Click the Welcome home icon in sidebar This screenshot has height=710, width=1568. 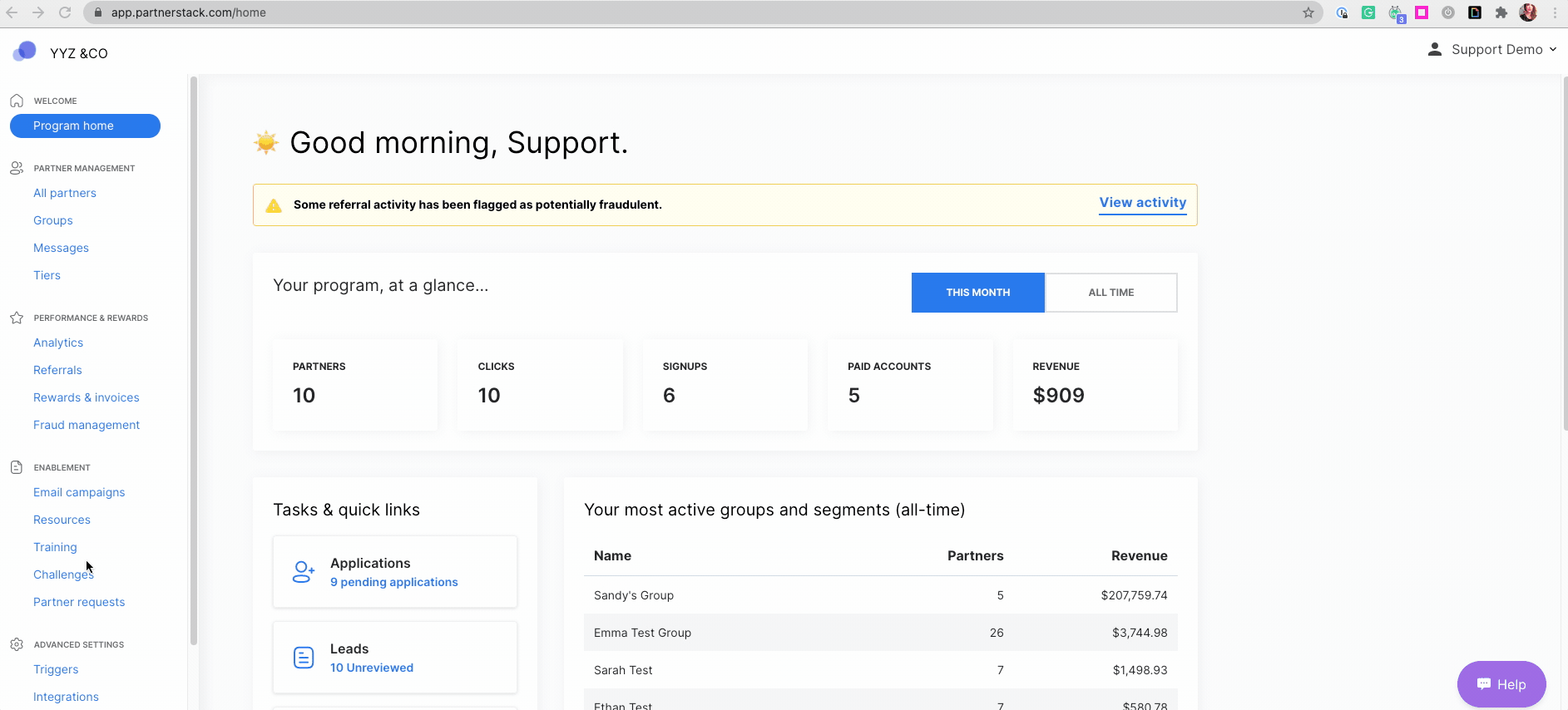point(17,101)
